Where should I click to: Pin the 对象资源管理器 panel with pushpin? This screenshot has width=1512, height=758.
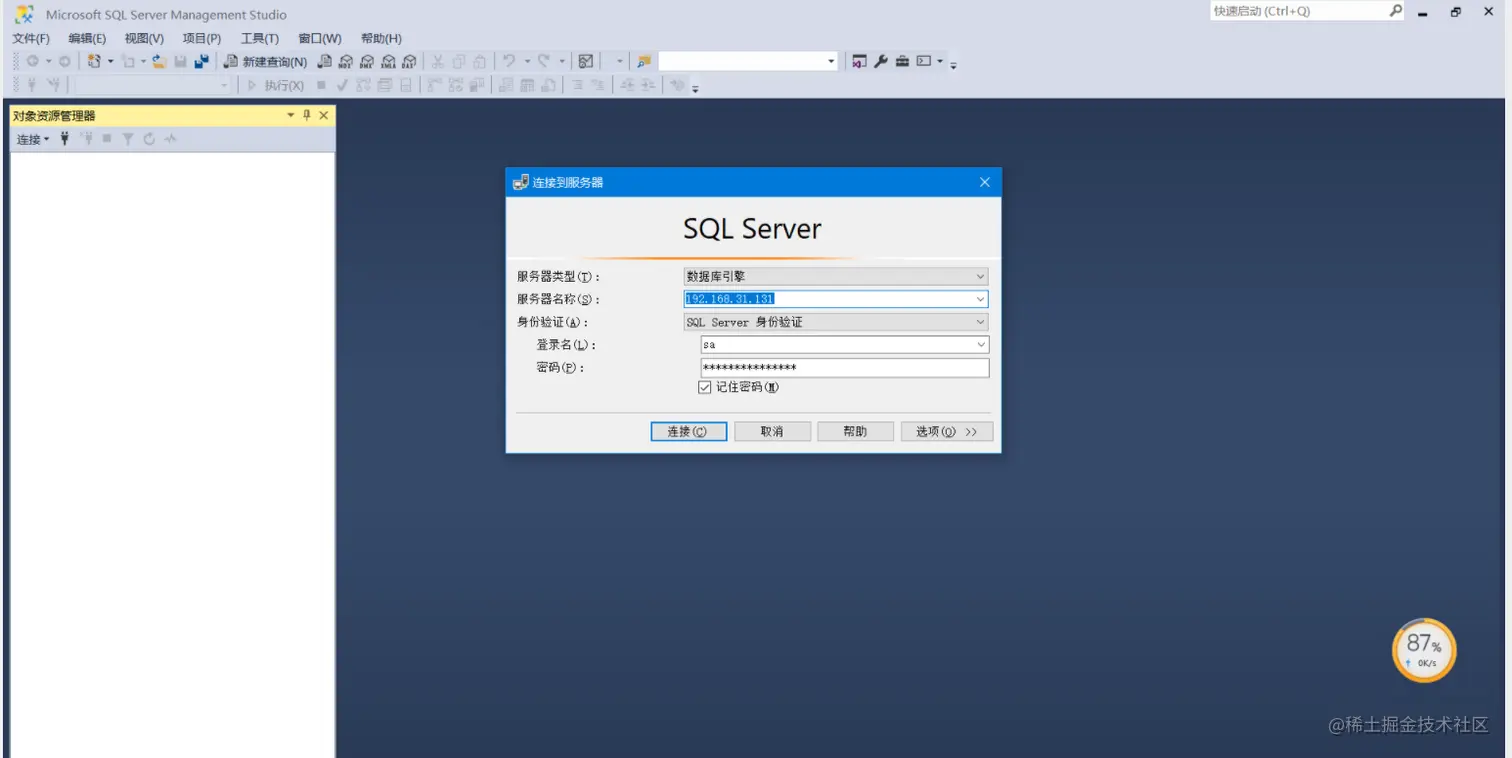tap(307, 115)
